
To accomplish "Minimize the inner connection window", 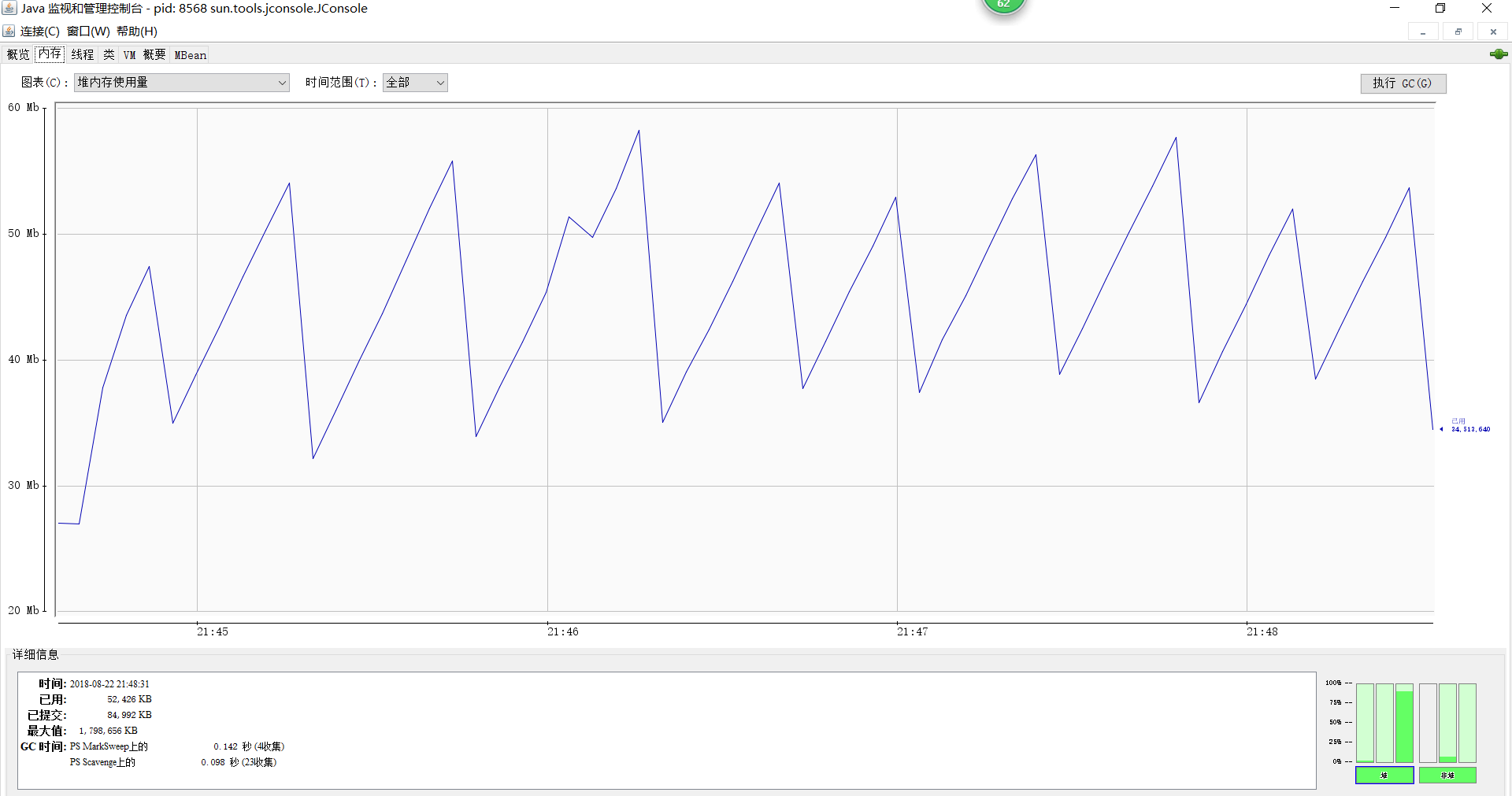I will pos(1423,32).
